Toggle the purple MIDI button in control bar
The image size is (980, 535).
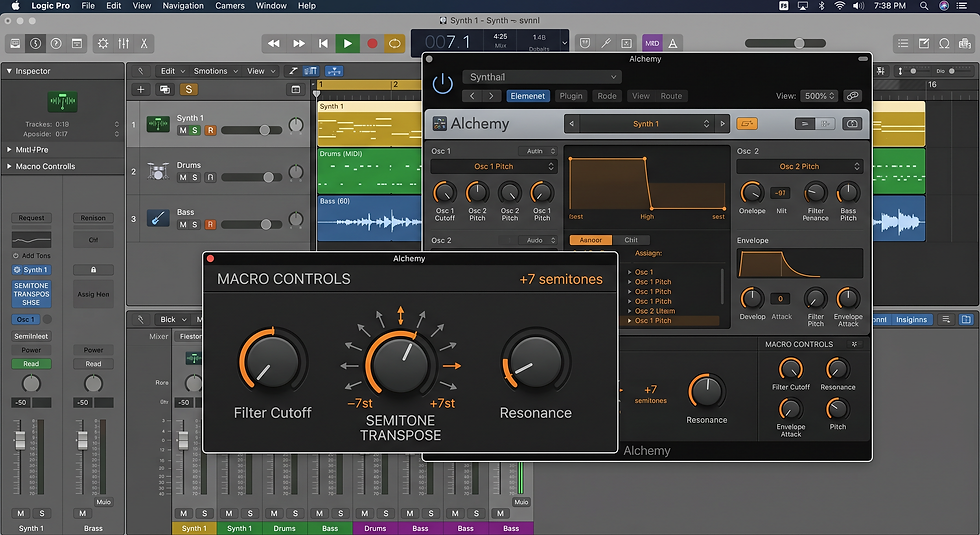click(x=652, y=43)
